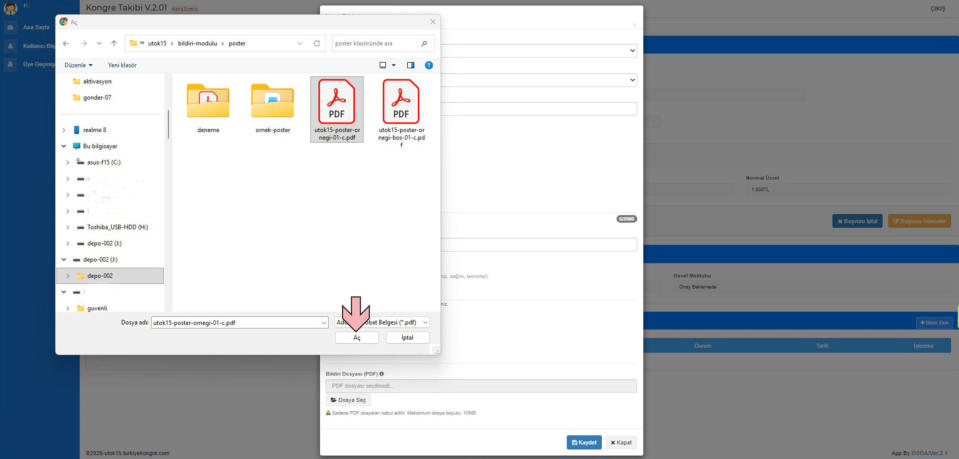Select the asus-f15 (C:) drive
Screen dimensions: 959x459
[103, 162]
